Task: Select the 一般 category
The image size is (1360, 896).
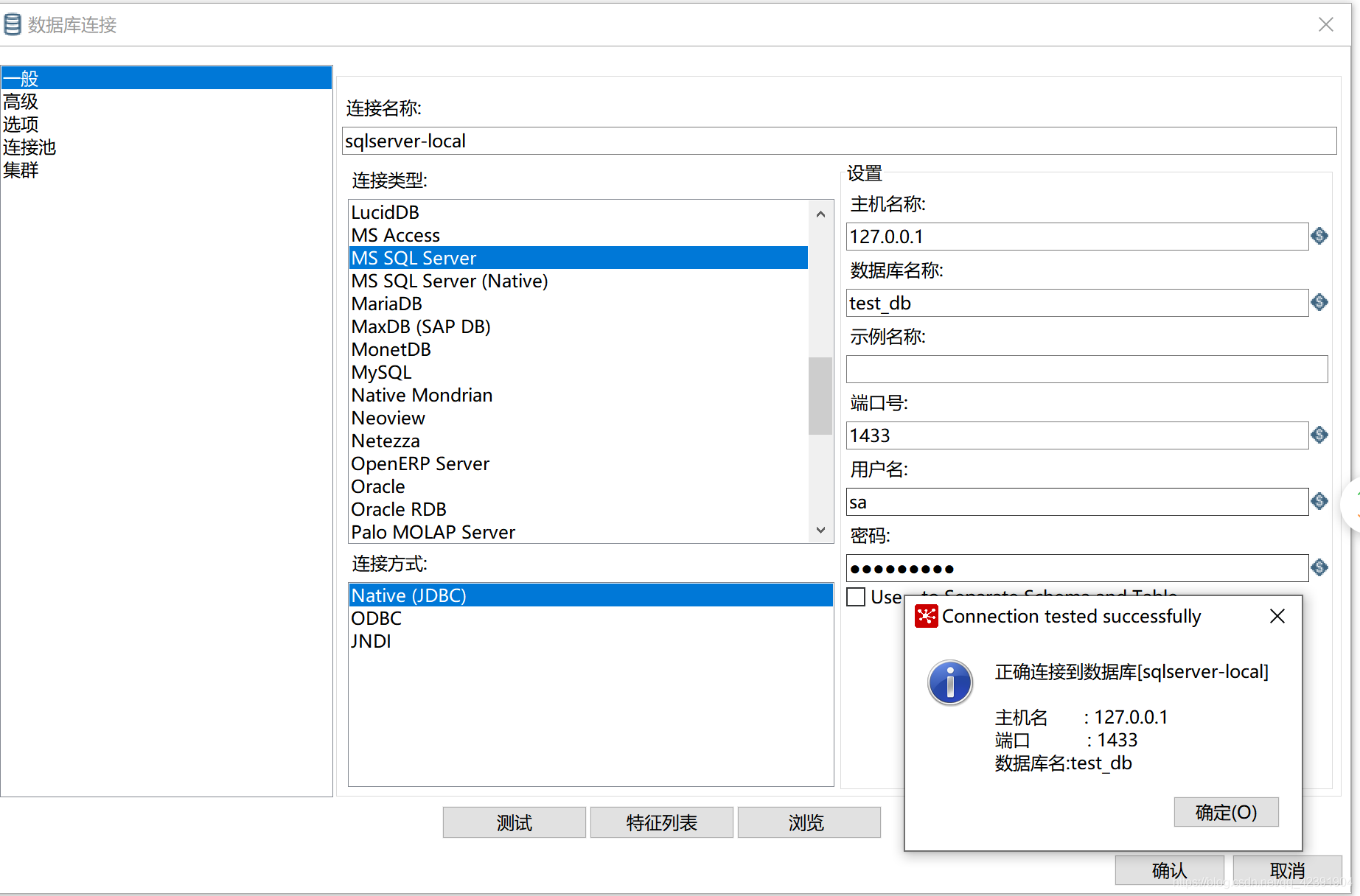Action: 167,78
